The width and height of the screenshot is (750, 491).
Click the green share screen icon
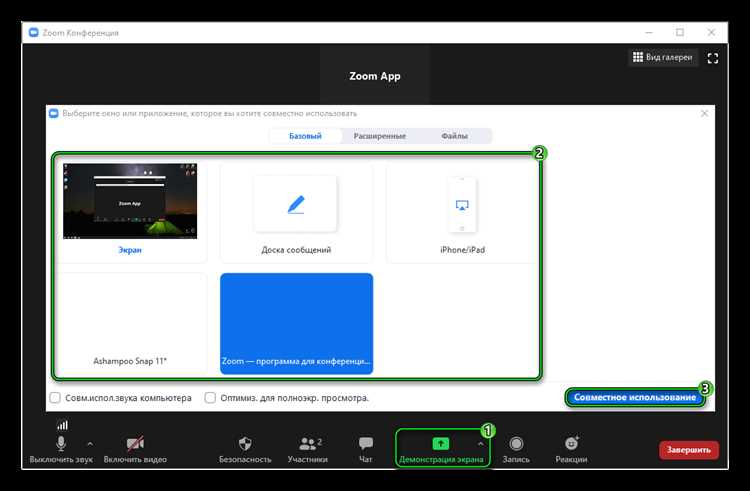(441, 444)
